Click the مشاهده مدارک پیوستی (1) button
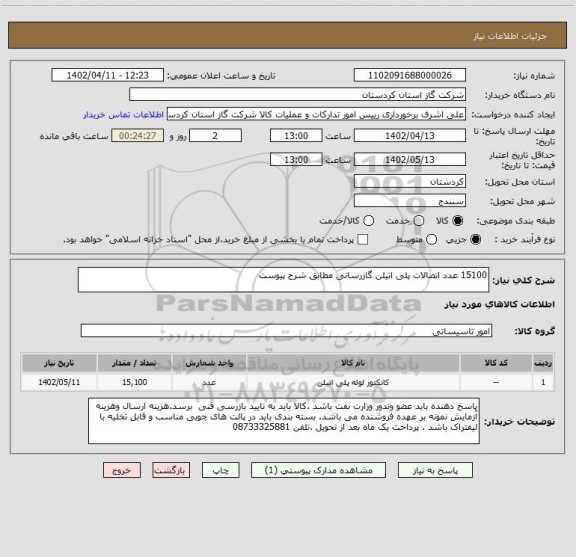Image resolution: width=576 pixels, height=557 pixels. point(318,470)
